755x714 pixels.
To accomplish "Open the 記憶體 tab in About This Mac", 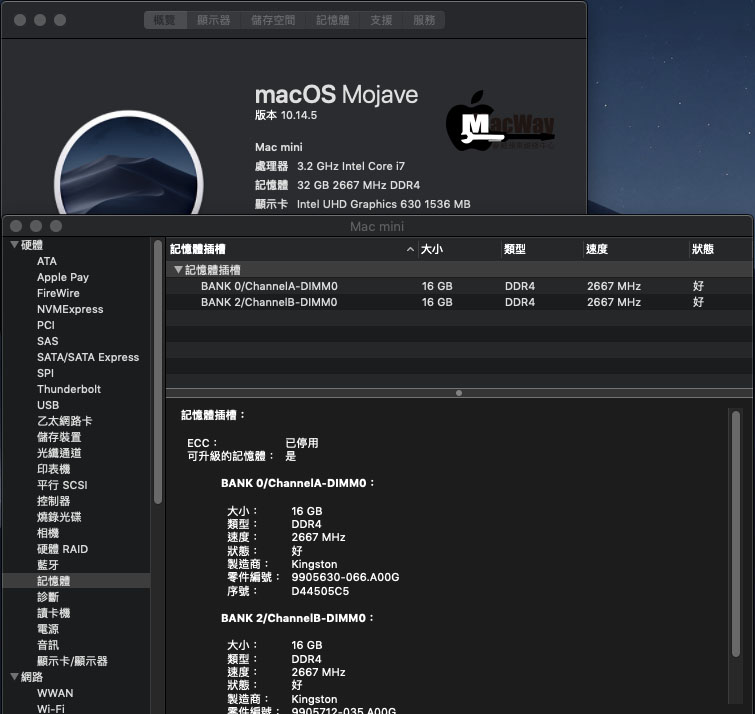I will point(333,20).
